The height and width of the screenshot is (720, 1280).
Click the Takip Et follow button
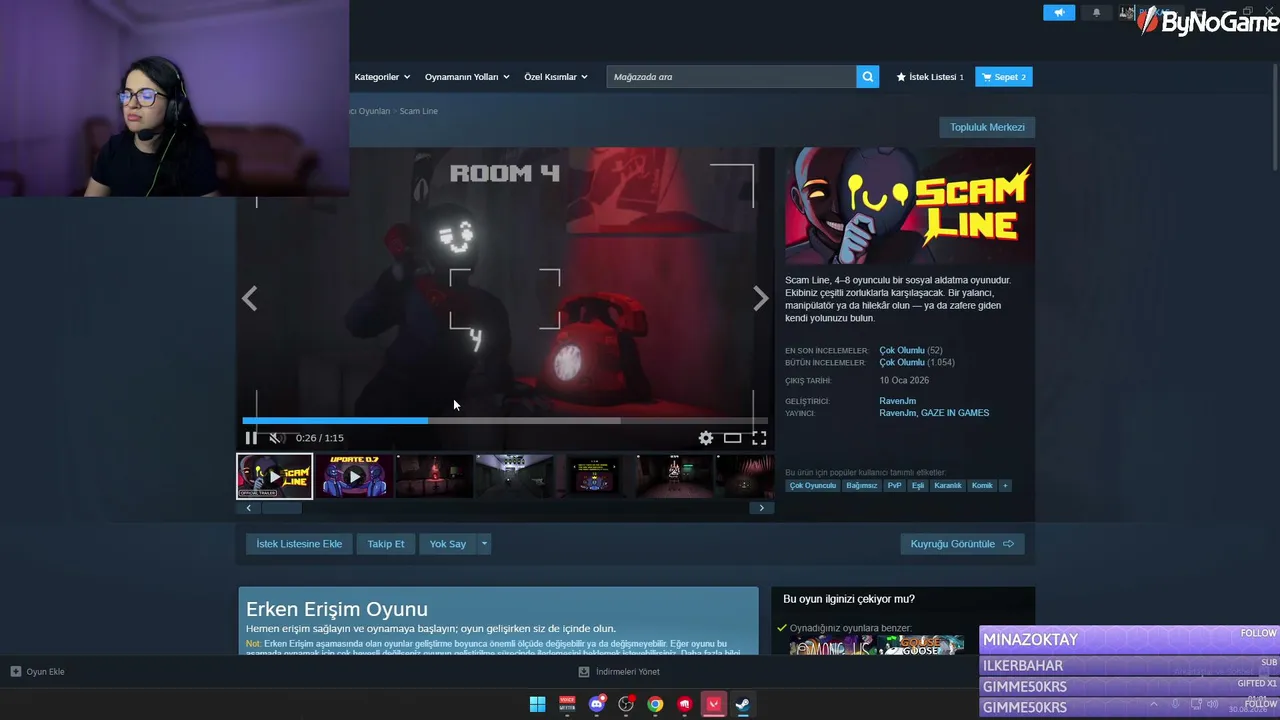[386, 544]
